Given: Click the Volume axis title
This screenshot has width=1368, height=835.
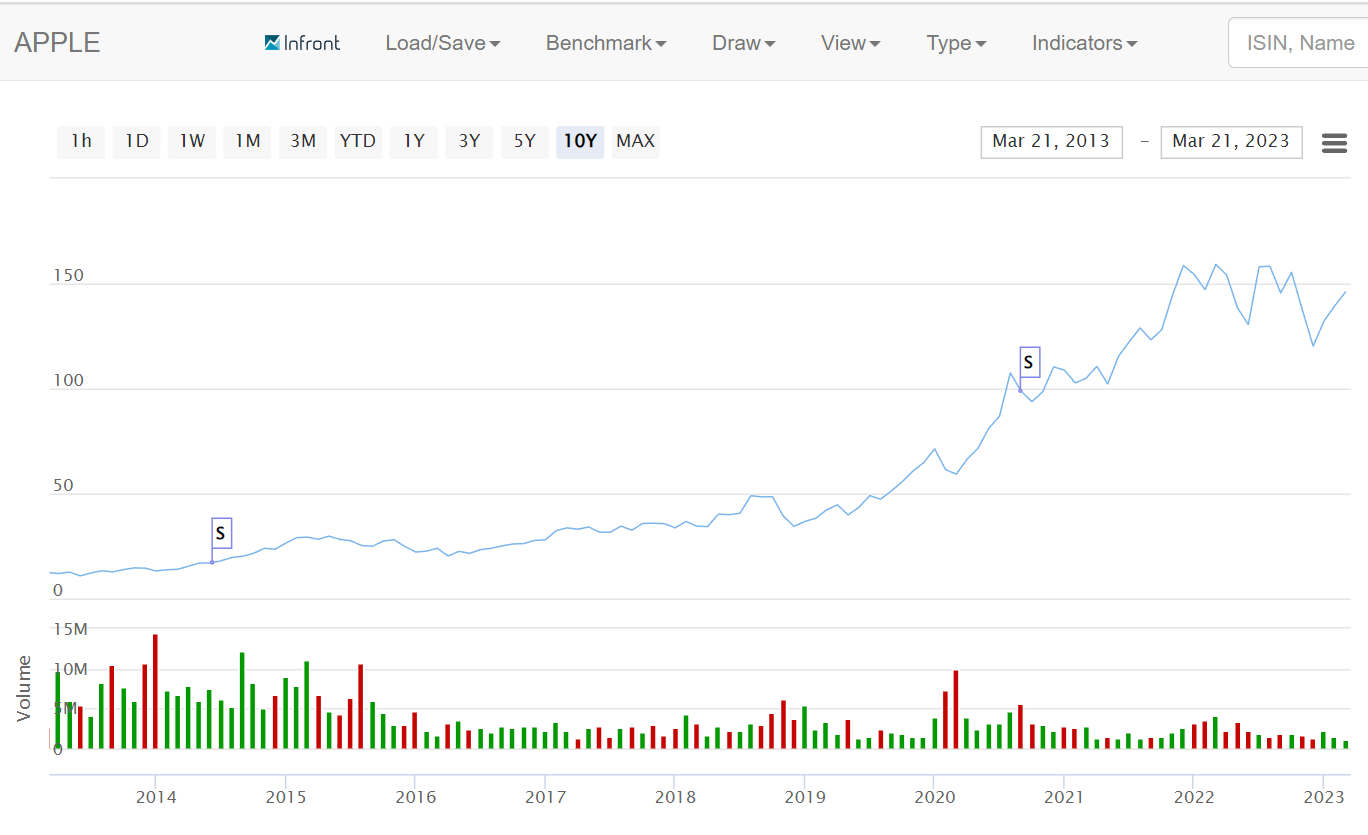Looking at the screenshot, I should (24, 688).
